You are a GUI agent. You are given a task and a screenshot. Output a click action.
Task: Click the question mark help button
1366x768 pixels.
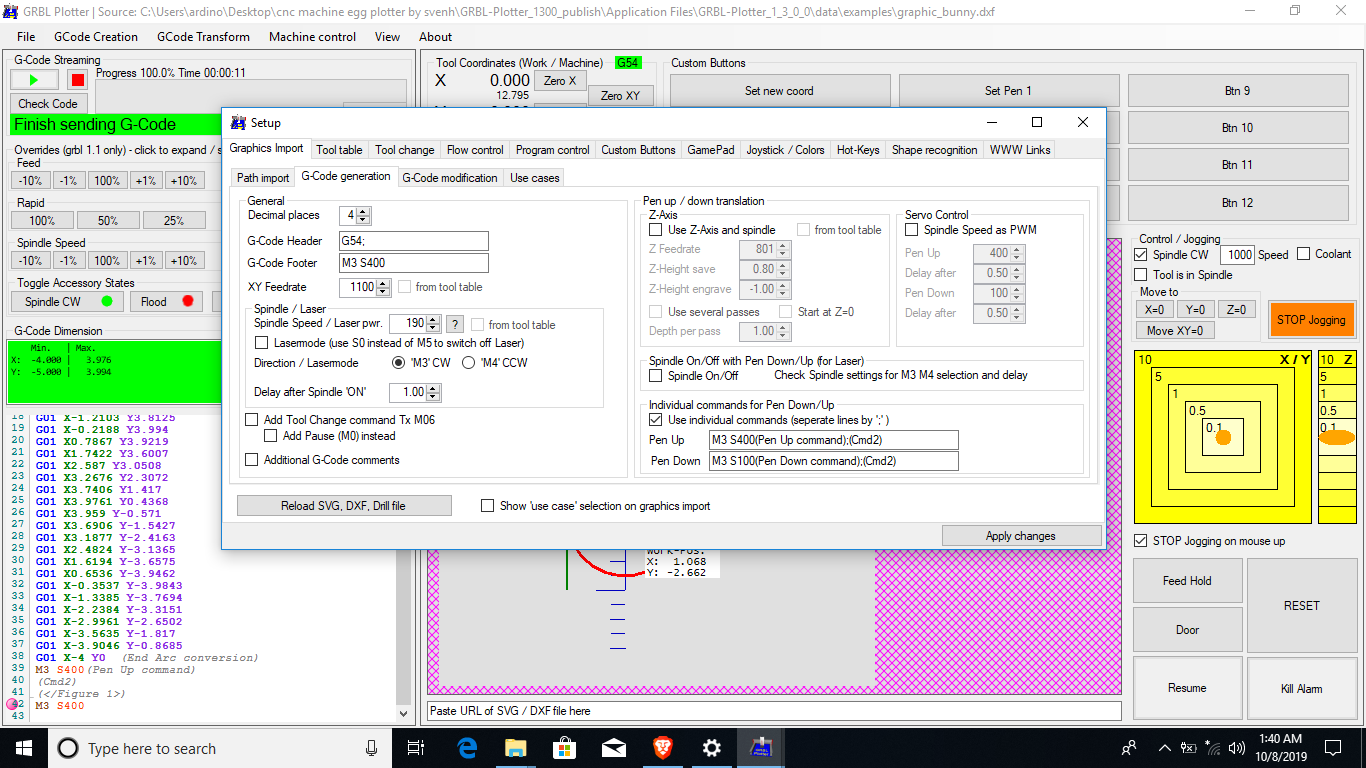coord(454,324)
